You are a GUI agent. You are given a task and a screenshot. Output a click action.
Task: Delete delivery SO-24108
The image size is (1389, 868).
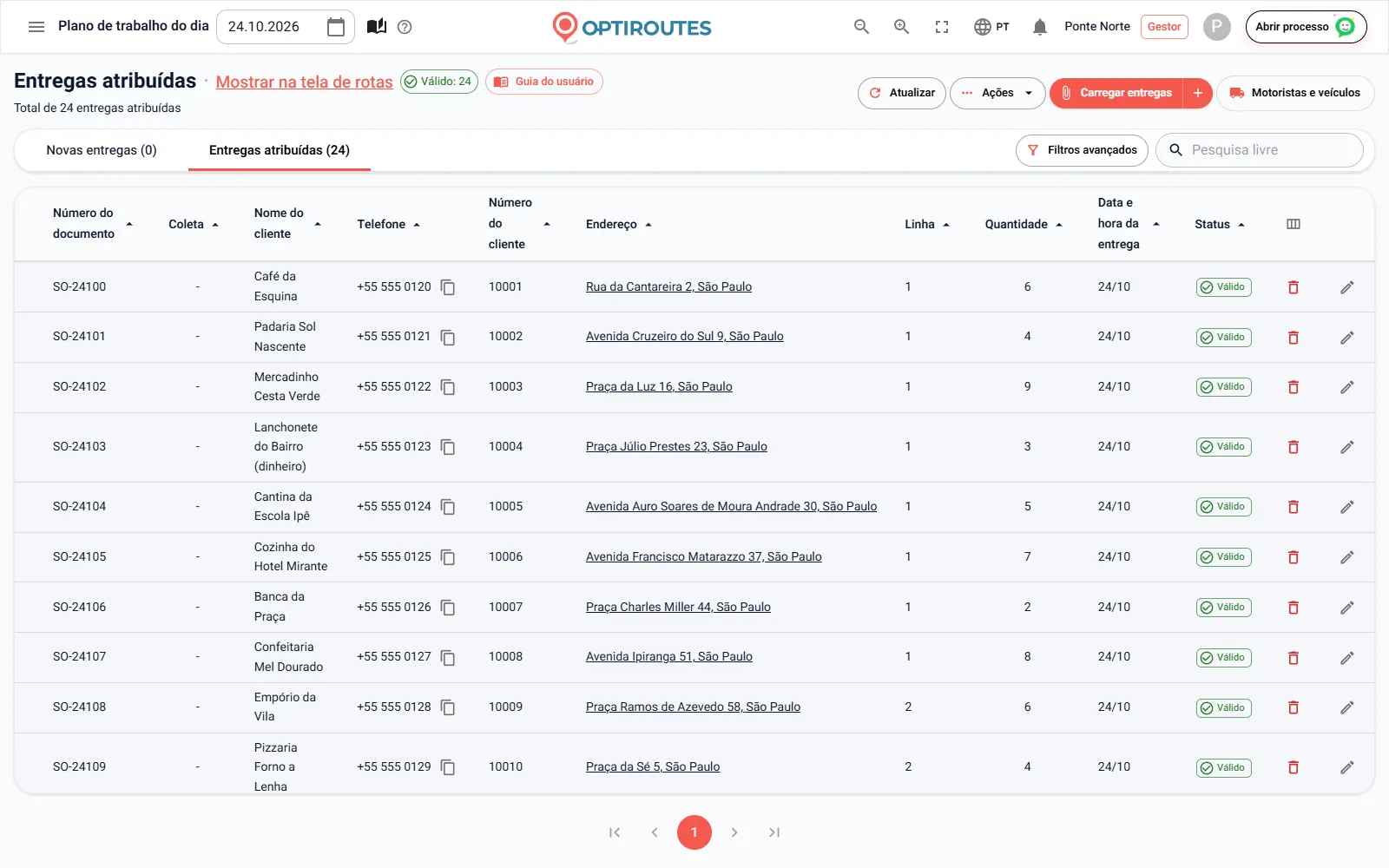(1294, 707)
